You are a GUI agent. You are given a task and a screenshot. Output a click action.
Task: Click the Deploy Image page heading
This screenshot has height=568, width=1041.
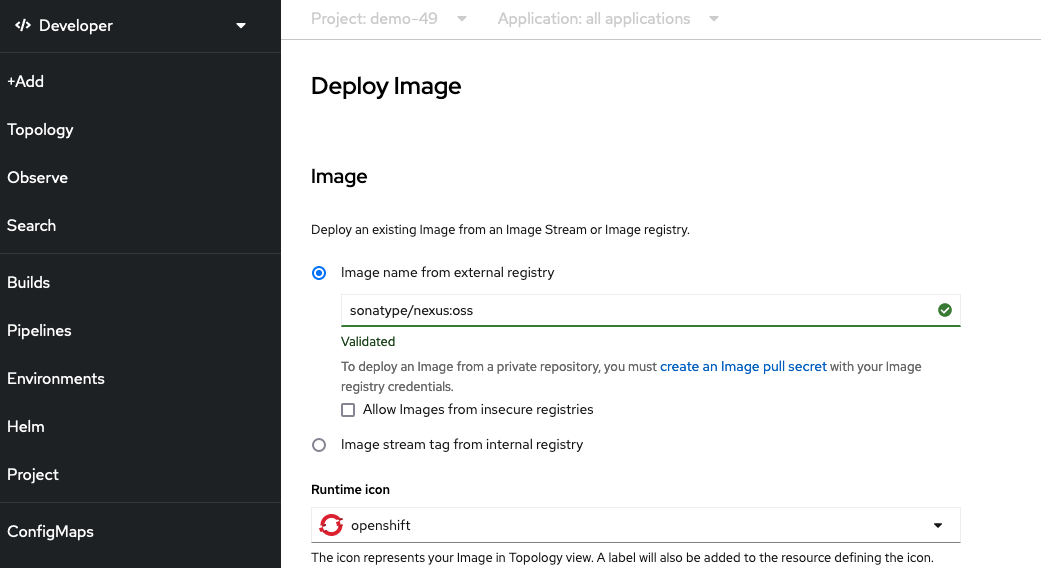point(386,86)
